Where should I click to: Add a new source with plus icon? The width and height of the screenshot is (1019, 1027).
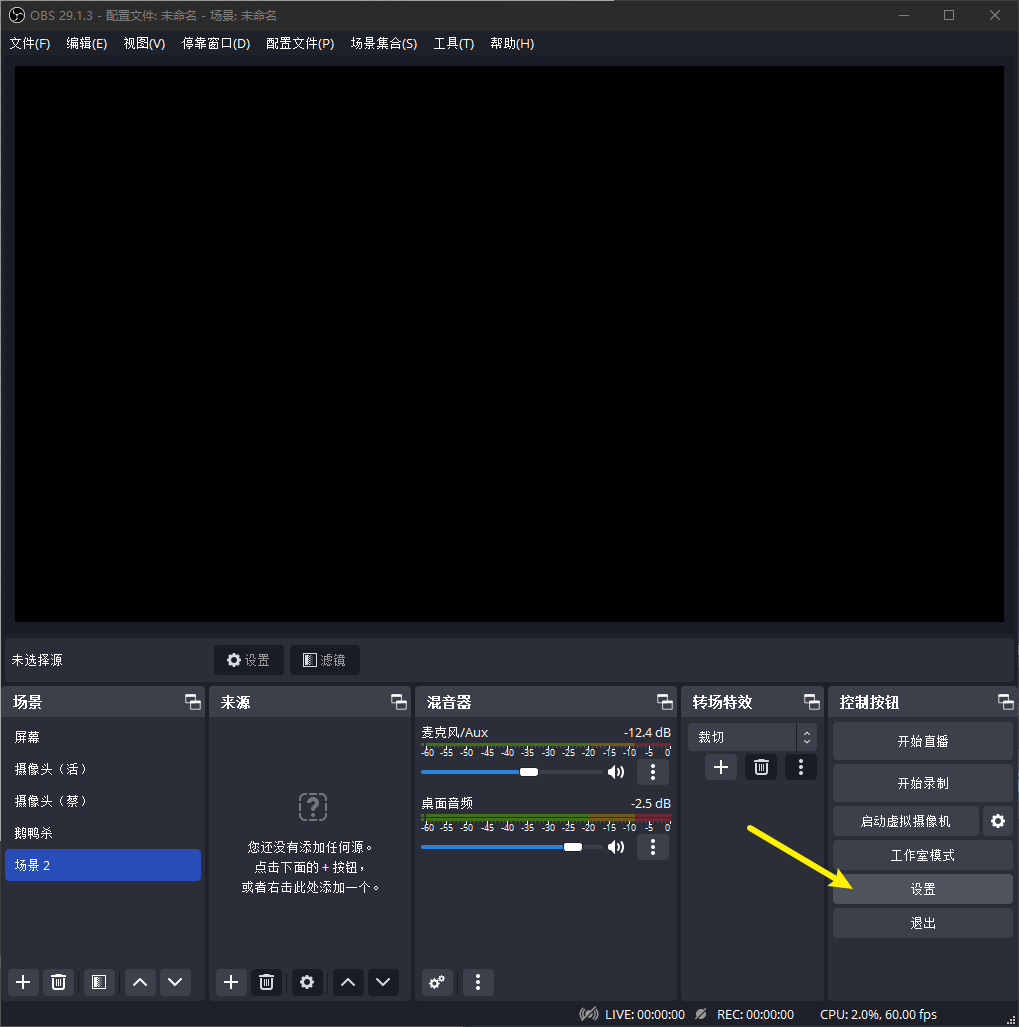(231, 982)
